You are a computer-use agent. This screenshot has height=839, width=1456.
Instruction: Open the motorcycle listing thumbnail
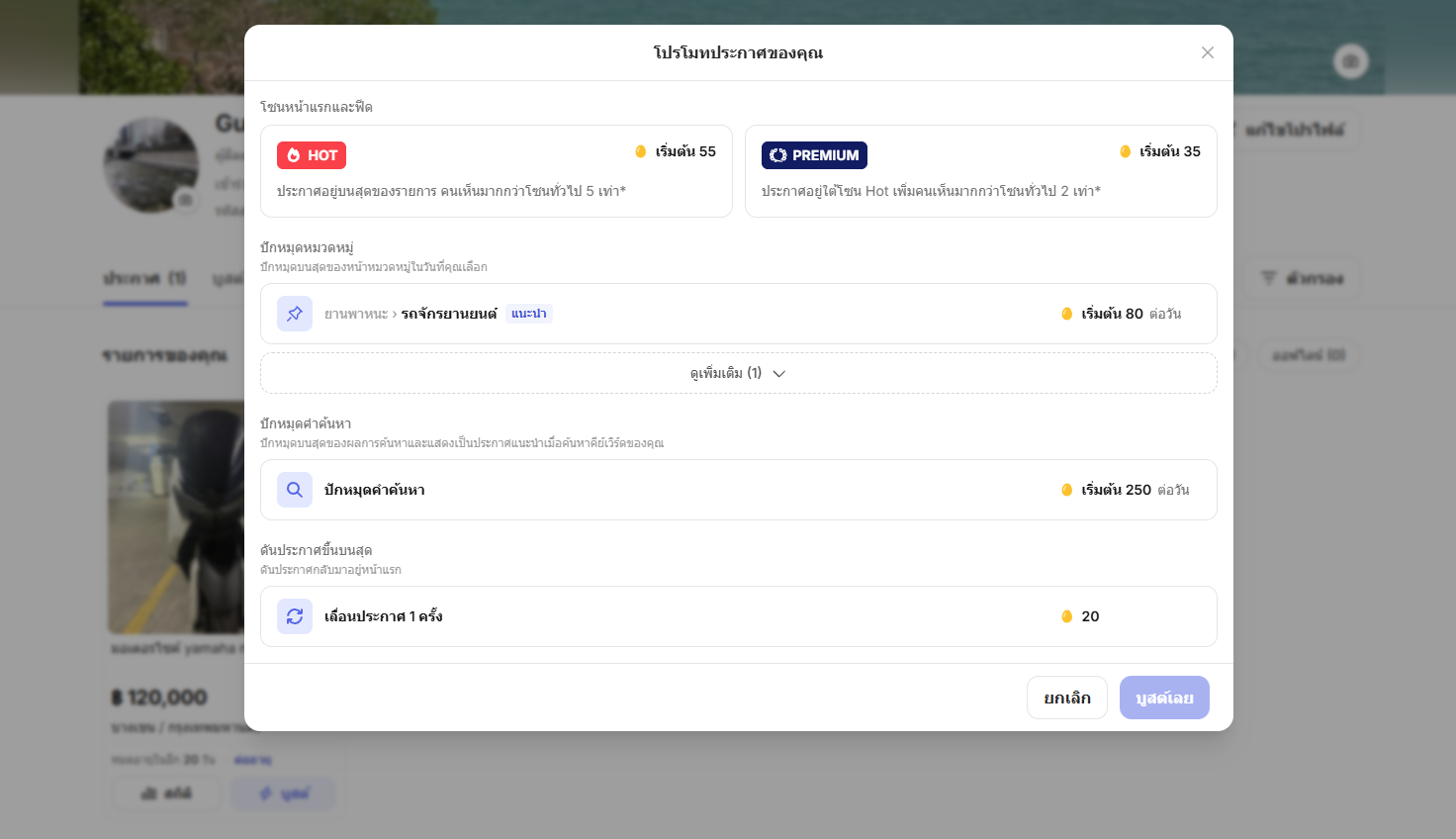pyautogui.click(x=176, y=516)
